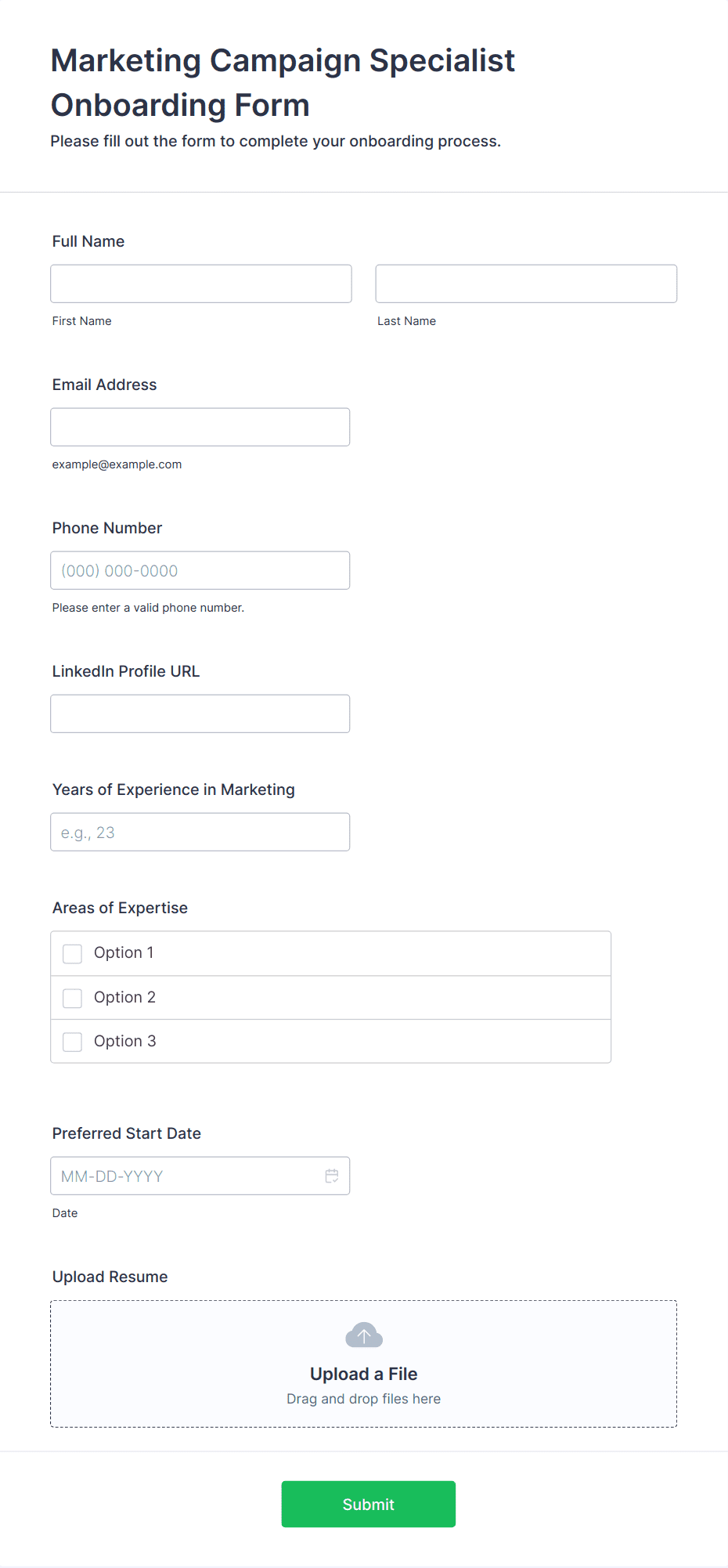
Task: Click into the Last Name field
Action: [x=526, y=284]
